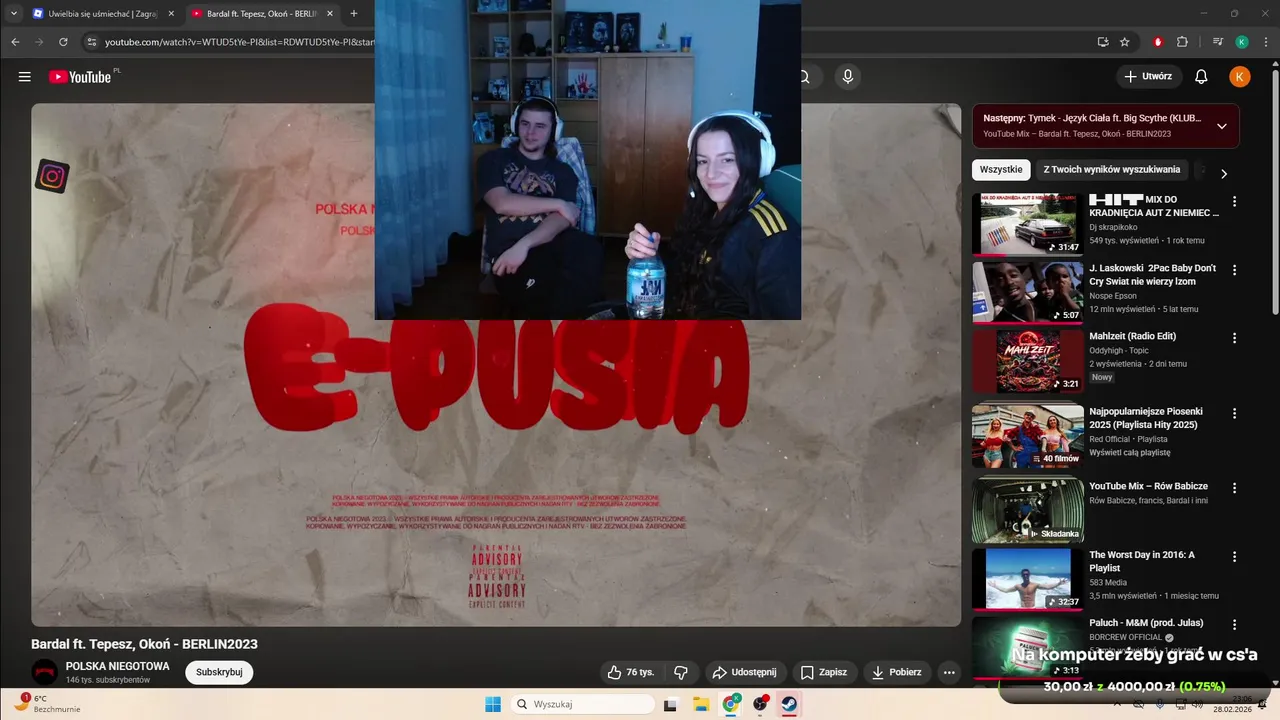The image size is (1280, 720).
Task: Start a voice search with the microphone
Action: tap(848, 77)
